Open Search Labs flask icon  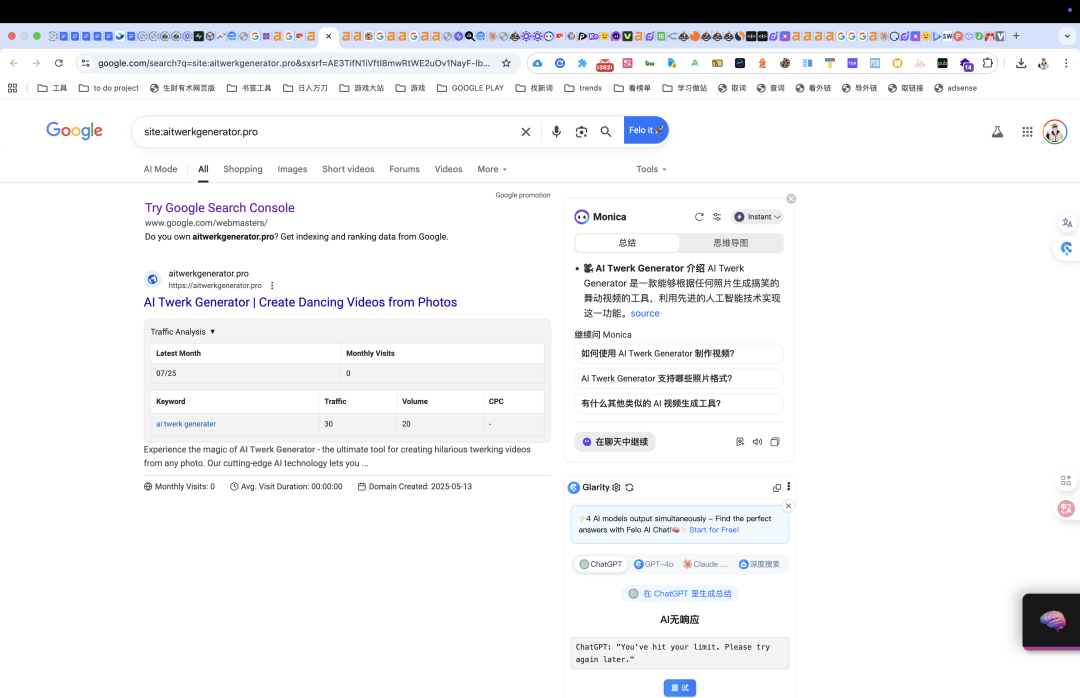click(997, 132)
